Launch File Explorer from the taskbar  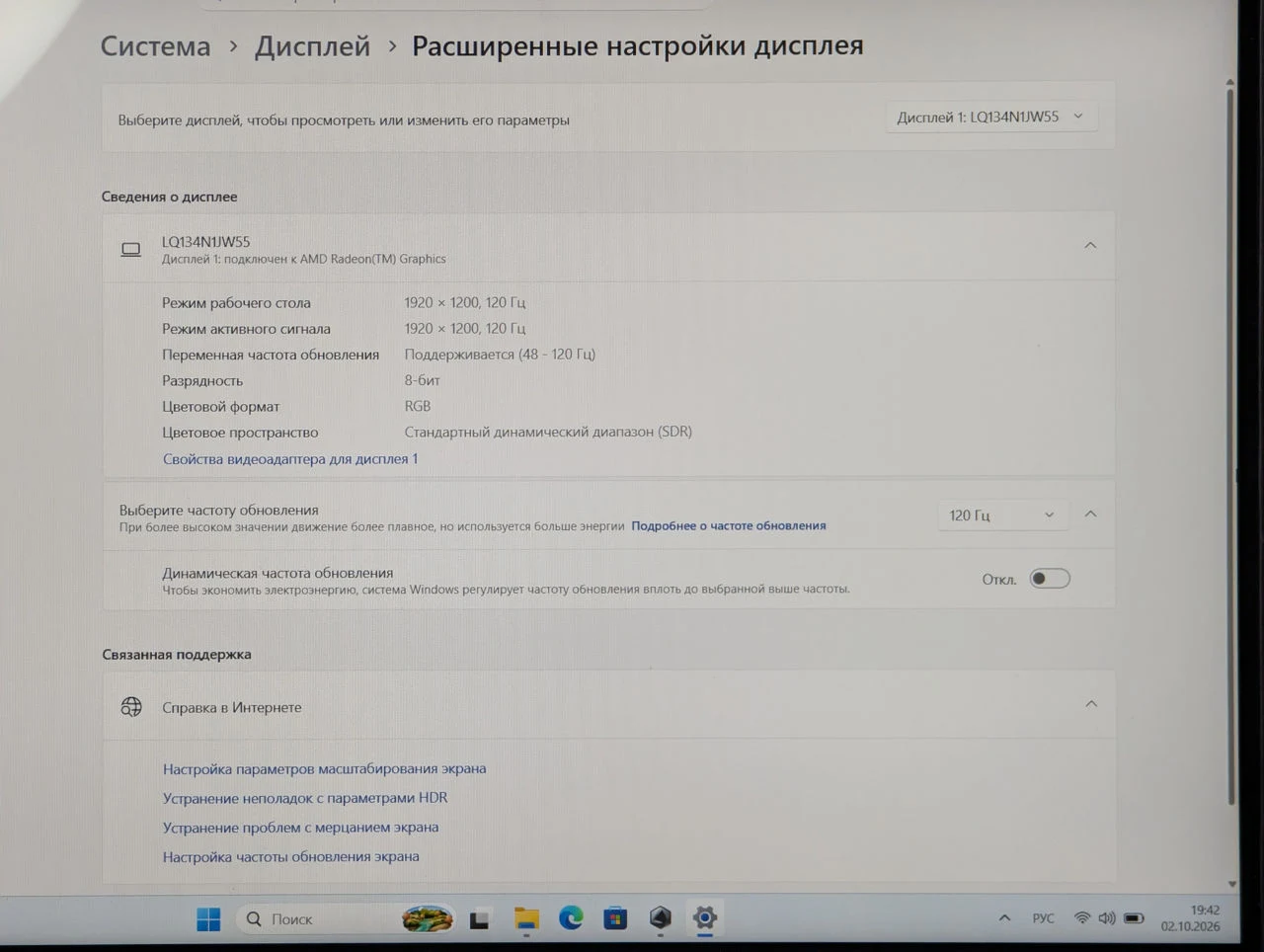coord(526,919)
